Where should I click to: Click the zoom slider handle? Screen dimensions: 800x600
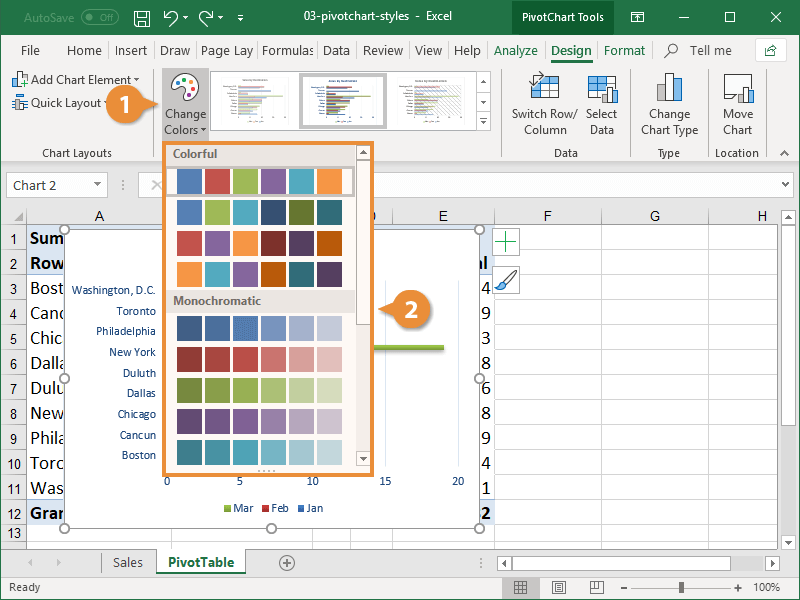pyautogui.click(x=681, y=588)
